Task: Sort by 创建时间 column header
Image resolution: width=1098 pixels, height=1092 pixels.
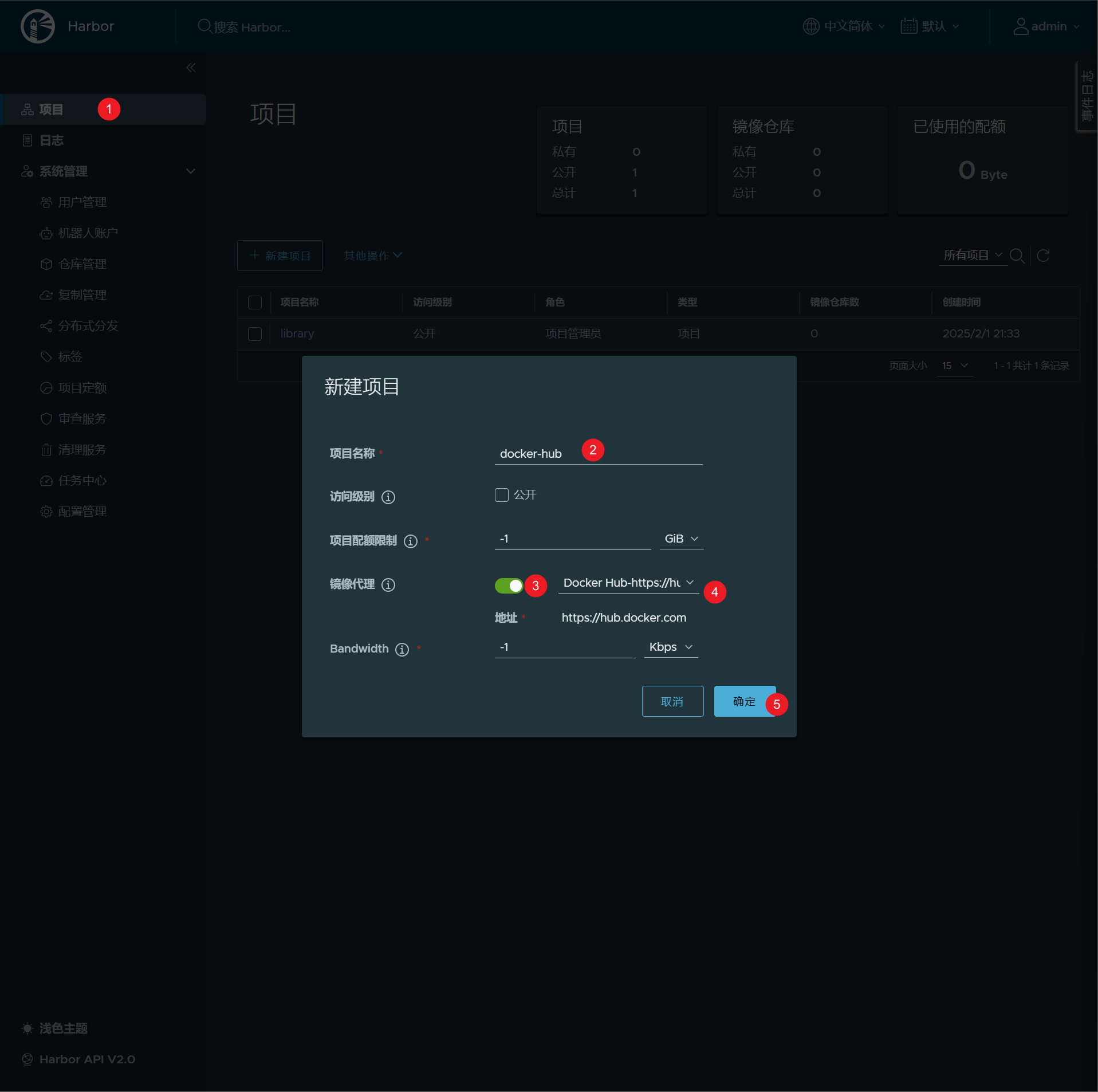Action: [x=962, y=302]
